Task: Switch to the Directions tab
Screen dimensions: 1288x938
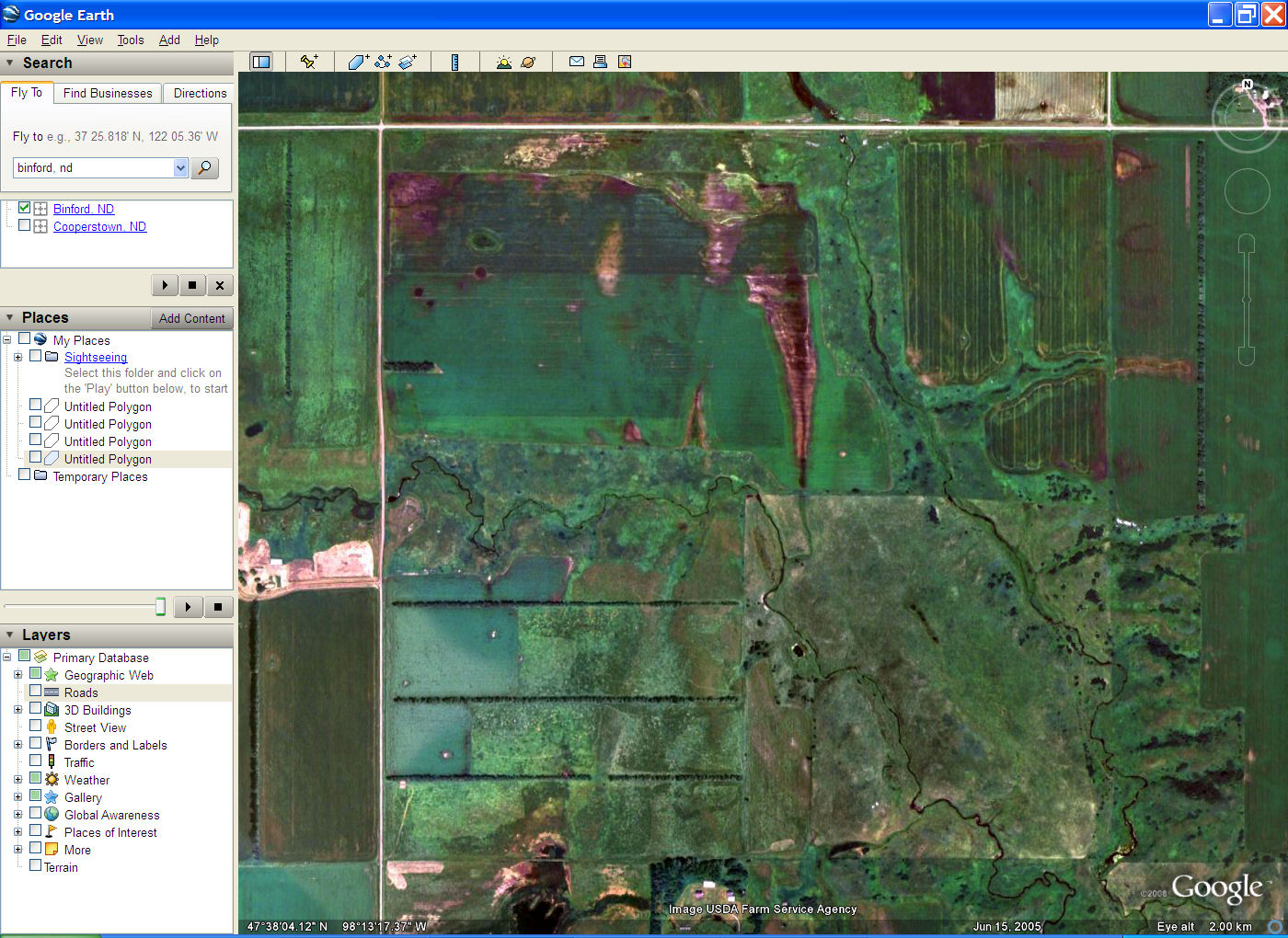Action: tap(200, 93)
